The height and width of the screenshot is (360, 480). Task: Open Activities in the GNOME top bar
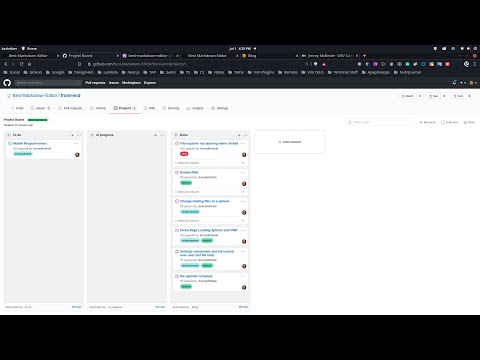pos(9,49)
